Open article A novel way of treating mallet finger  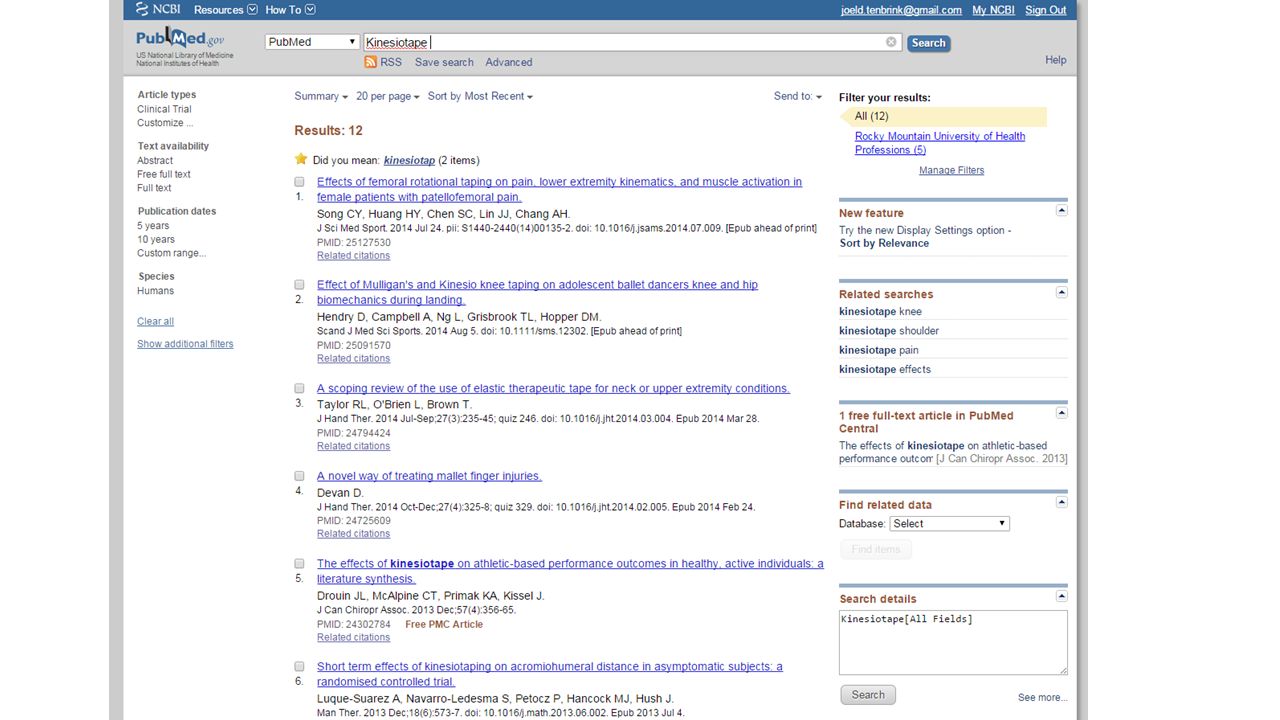tap(429, 476)
